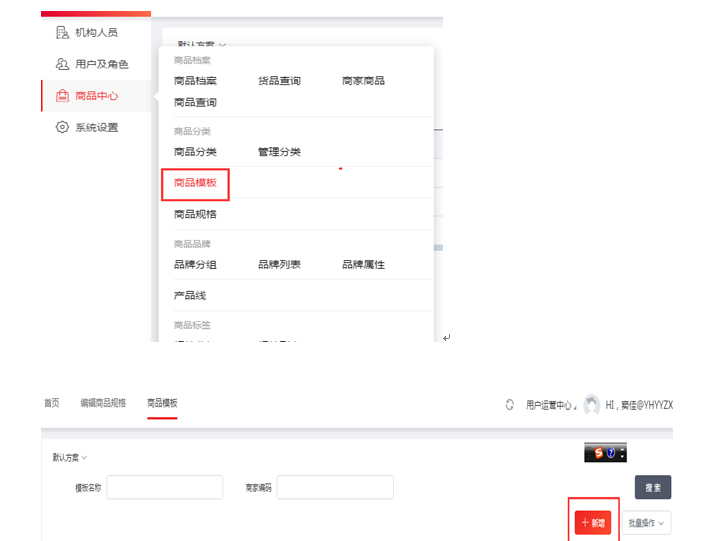
Task: Open 品牌分组 menu entry
Action: pyautogui.click(x=195, y=264)
